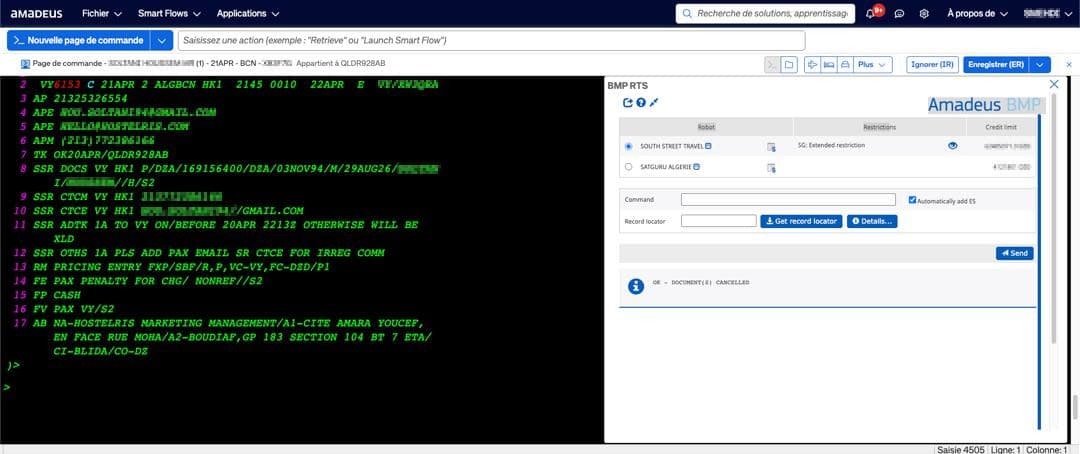Click the BMP RTS pin icon
This screenshot has height=454, width=1080.
[x=654, y=103]
